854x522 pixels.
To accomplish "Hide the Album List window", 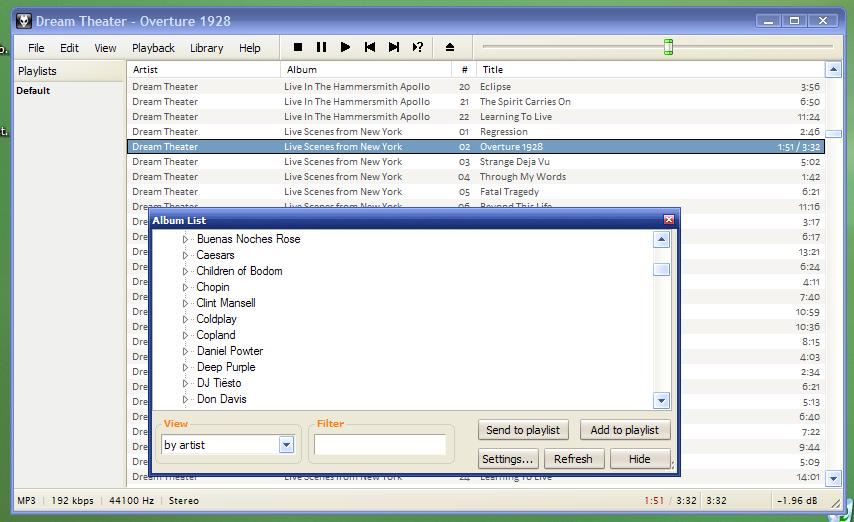I will click(x=640, y=459).
